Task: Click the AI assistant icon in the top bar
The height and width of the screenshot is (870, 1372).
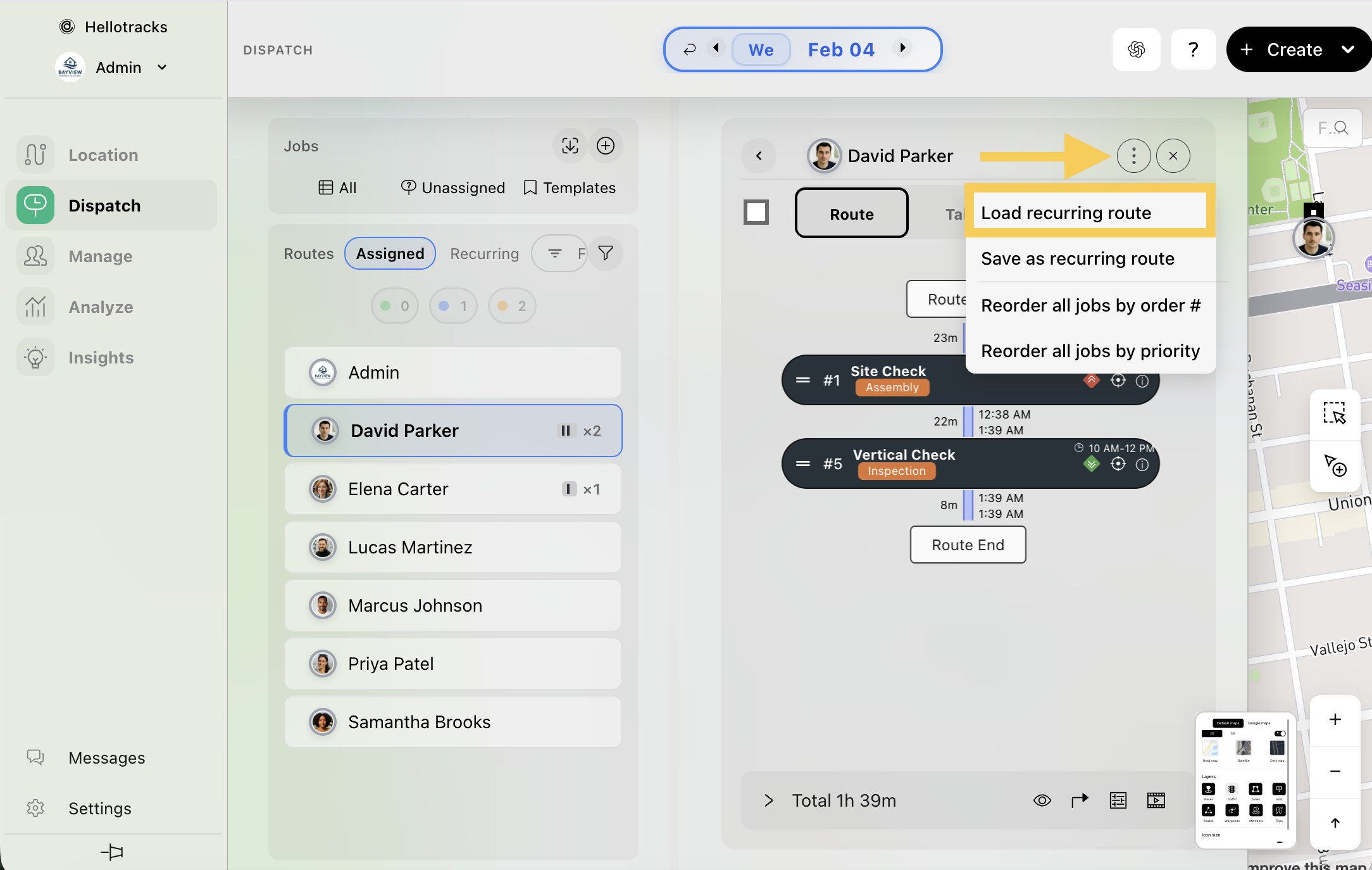Action: (x=1136, y=49)
